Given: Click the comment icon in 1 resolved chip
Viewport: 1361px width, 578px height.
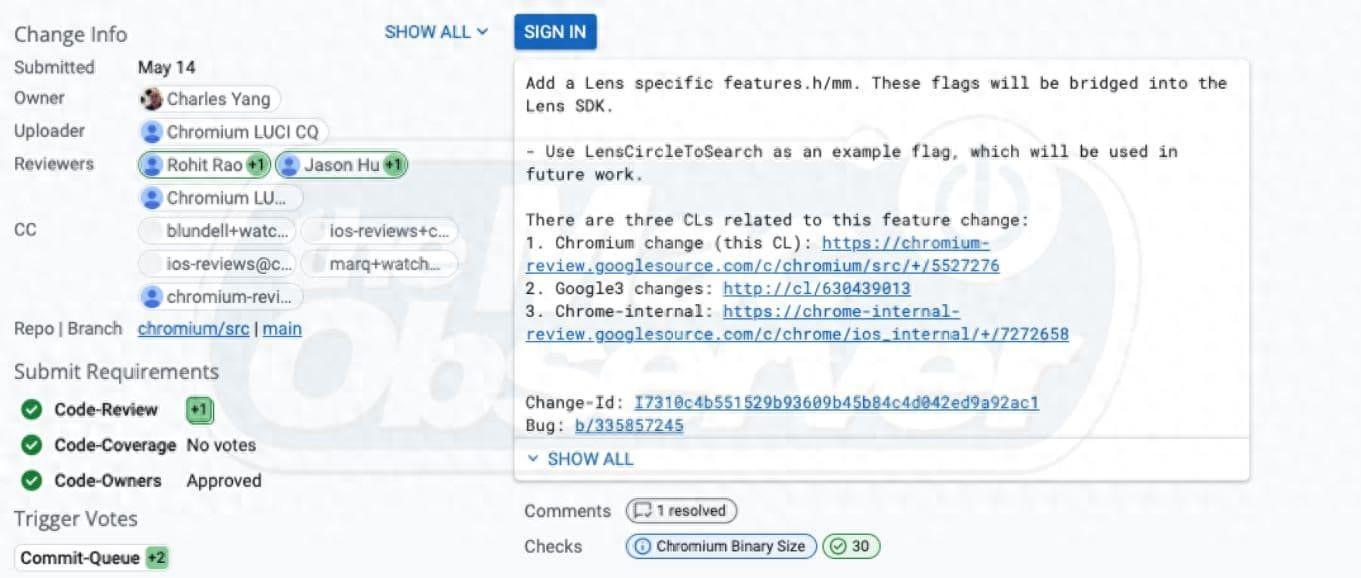Looking at the screenshot, I should [x=641, y=511].
